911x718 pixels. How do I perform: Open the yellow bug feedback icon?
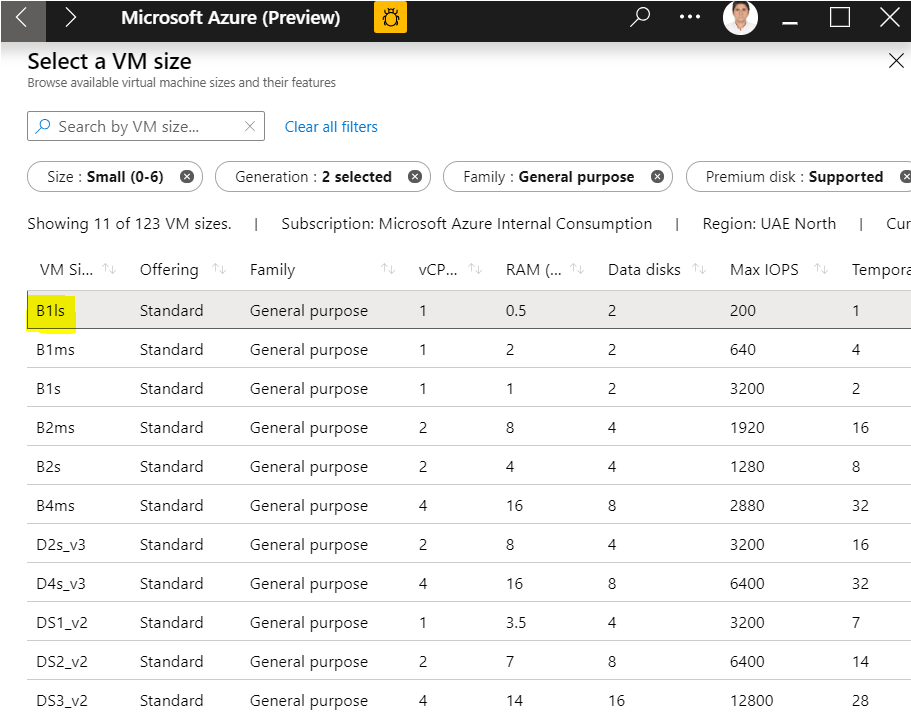click(x=390, y=18)
